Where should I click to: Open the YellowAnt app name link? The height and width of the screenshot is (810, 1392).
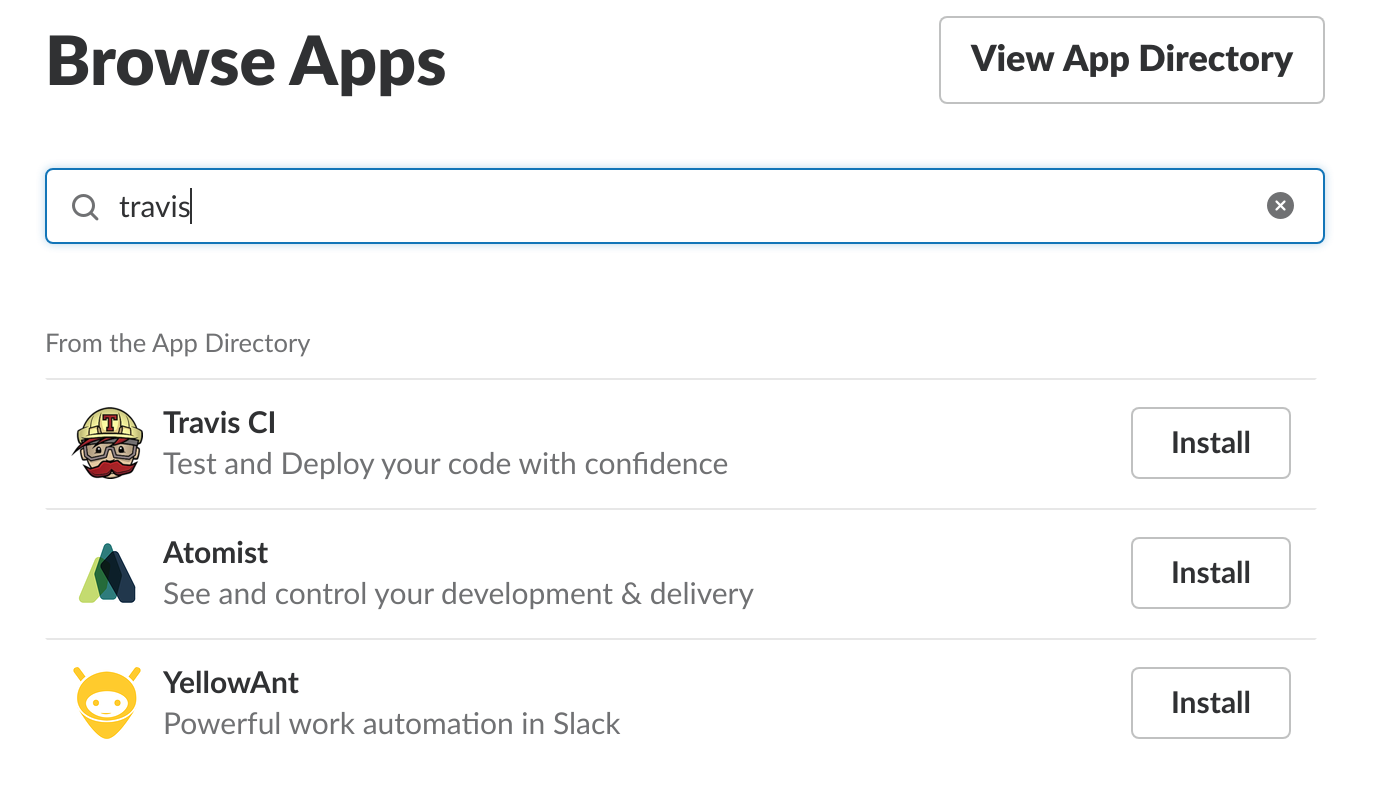tap(231, 682)
